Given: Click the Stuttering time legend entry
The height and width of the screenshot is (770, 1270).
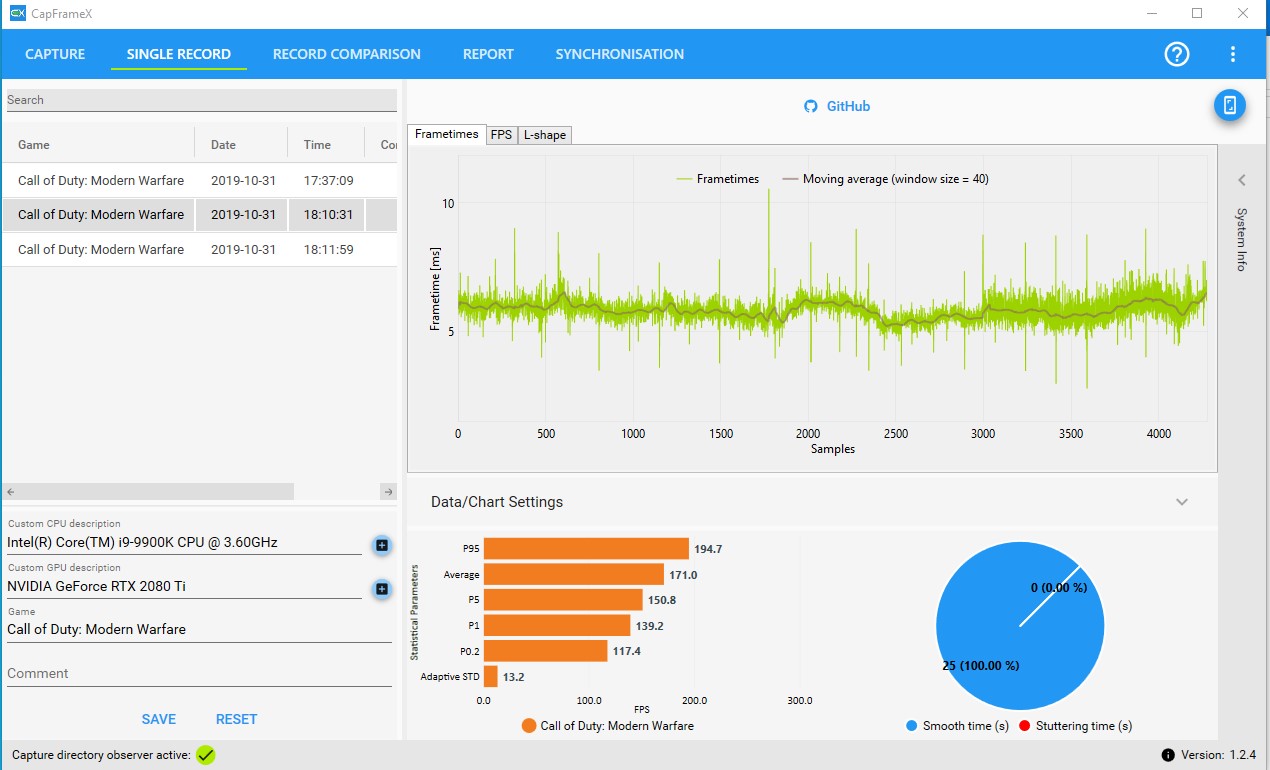Looking at the screenshot, I should point(1075,726).
